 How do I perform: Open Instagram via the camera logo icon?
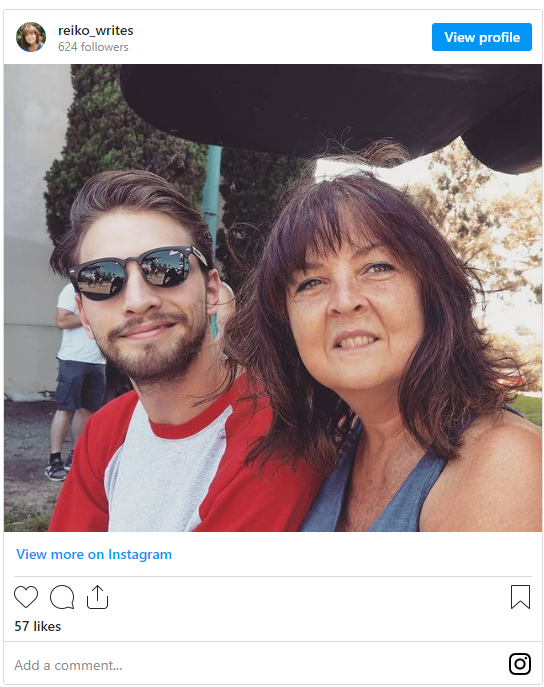tap(520, 664)
